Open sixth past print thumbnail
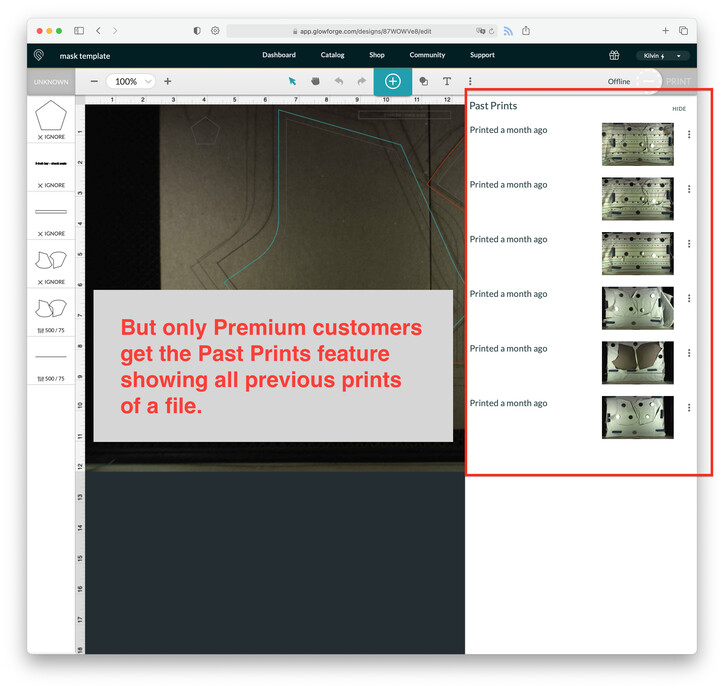724x690 pixels. pos(638,417)
